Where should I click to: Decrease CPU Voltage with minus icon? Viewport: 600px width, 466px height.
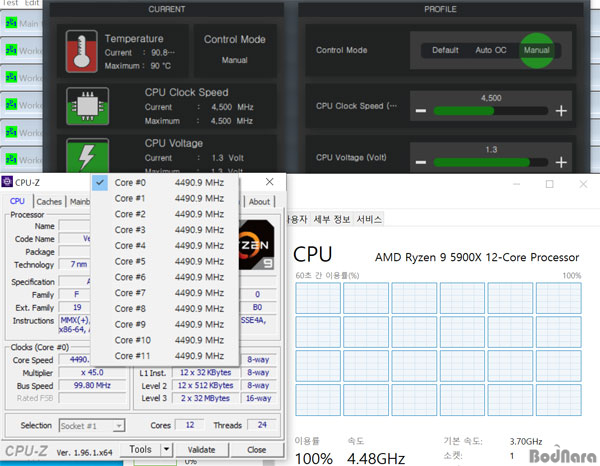[421, 162]
